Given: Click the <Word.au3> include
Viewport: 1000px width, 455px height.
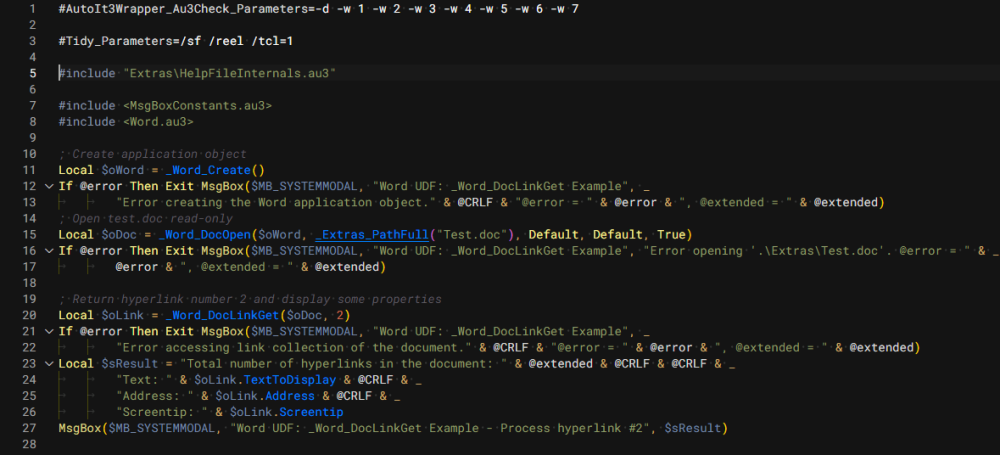Looking at the screenshot, I should (158, 122).
